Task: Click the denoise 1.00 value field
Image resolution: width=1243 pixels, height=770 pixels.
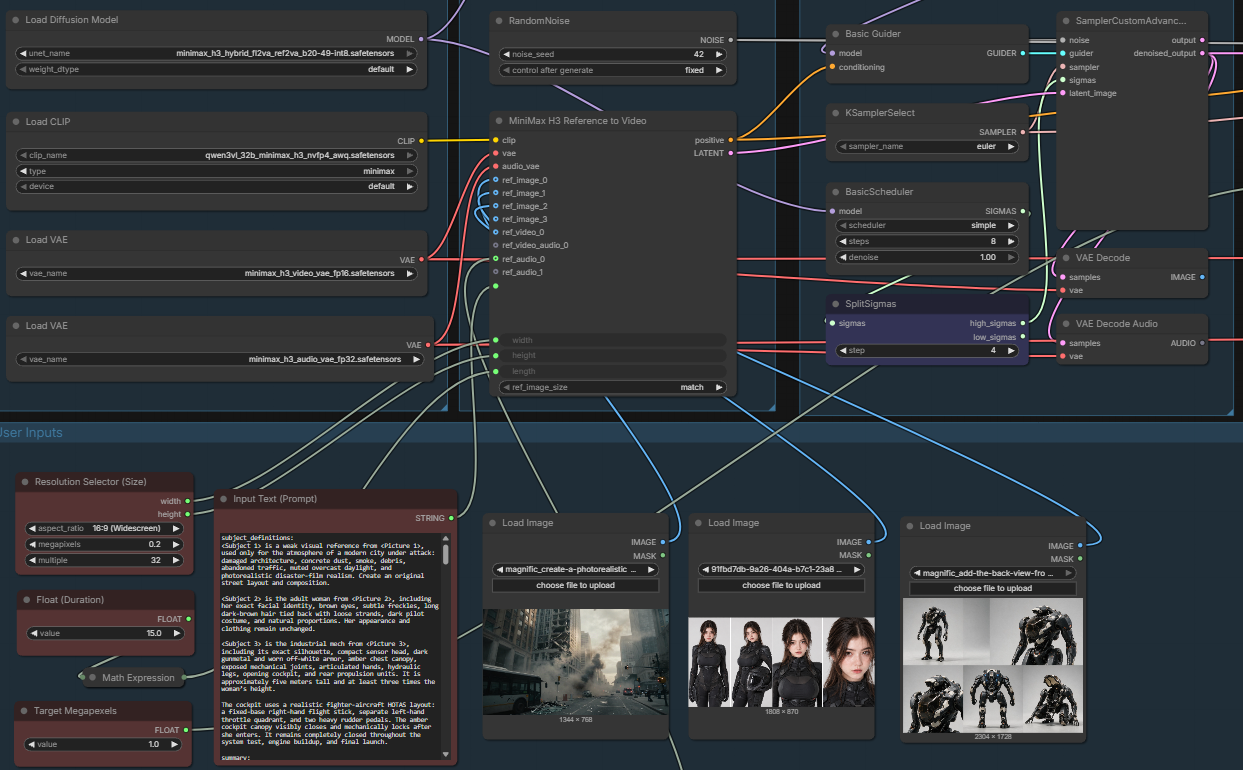Action: 927,257
